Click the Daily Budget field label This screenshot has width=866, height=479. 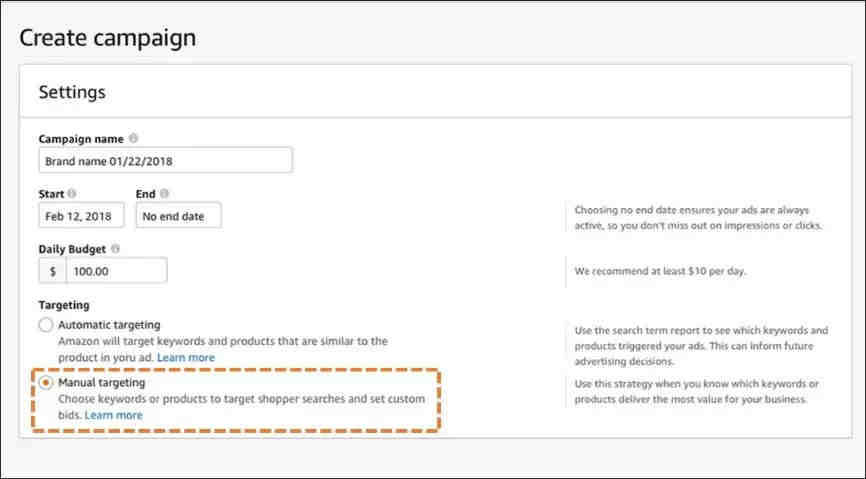[x=72, y=249]
